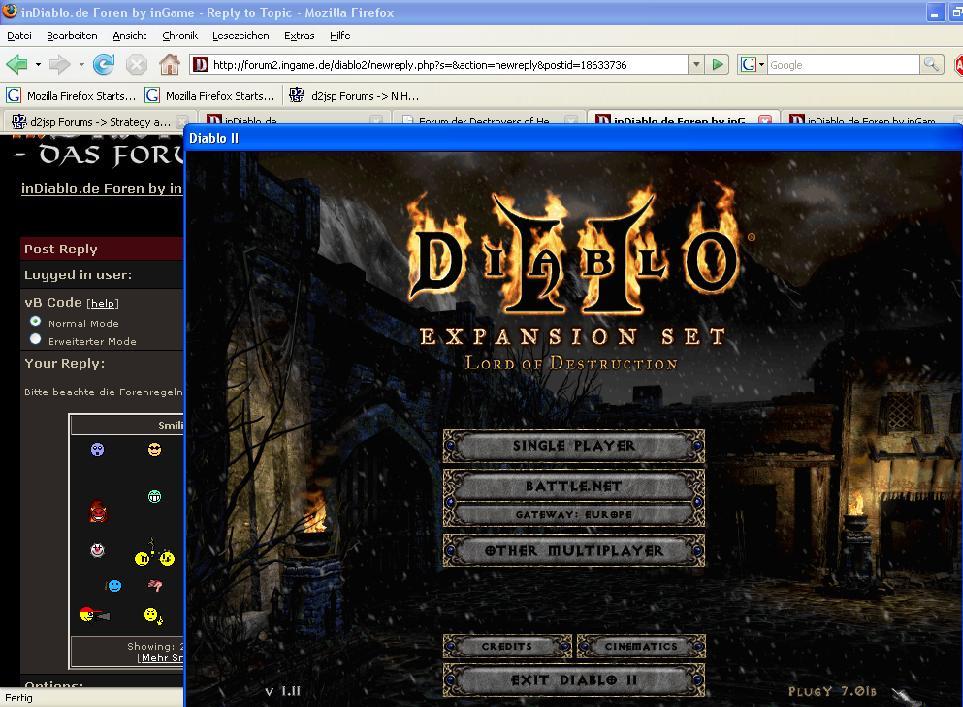The height and width of the screenshot is (707, 963).
Task: Open the Datei menu
Action: point(19,36)
